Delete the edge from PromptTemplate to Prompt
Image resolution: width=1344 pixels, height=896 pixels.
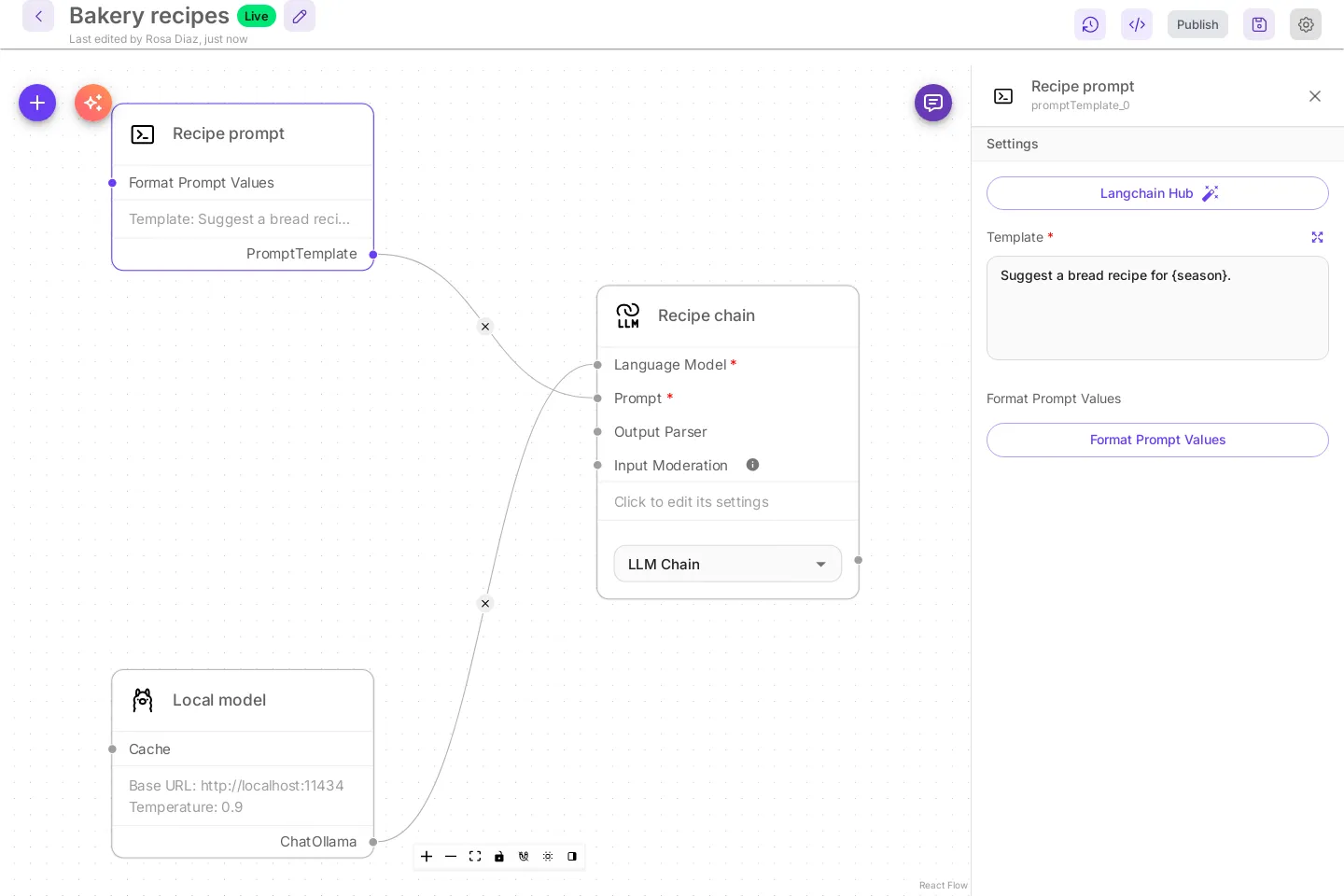[x=485, y=327]
